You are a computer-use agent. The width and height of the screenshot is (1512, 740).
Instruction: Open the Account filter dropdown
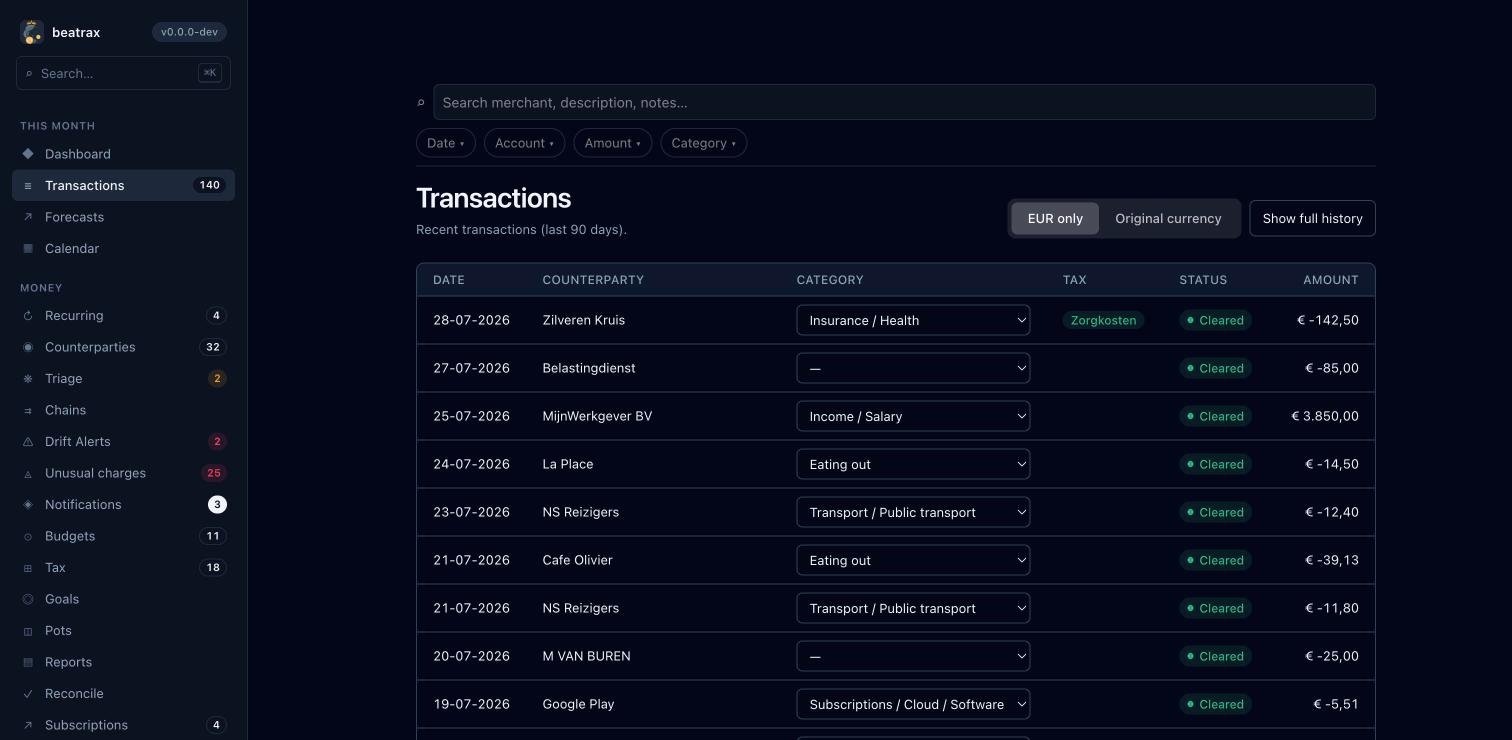click(524, 143)
